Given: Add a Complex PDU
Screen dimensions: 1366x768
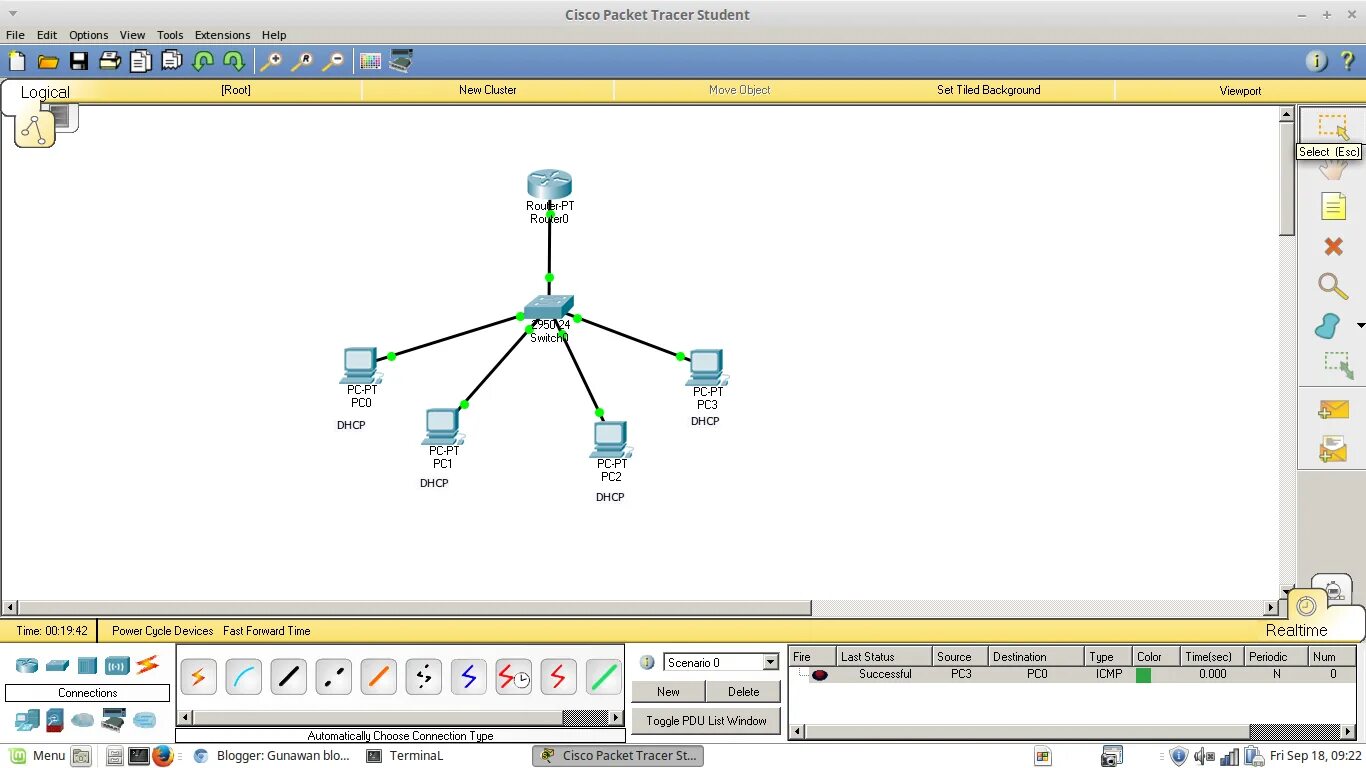Looking at the screenshot, I should 1333,449.
